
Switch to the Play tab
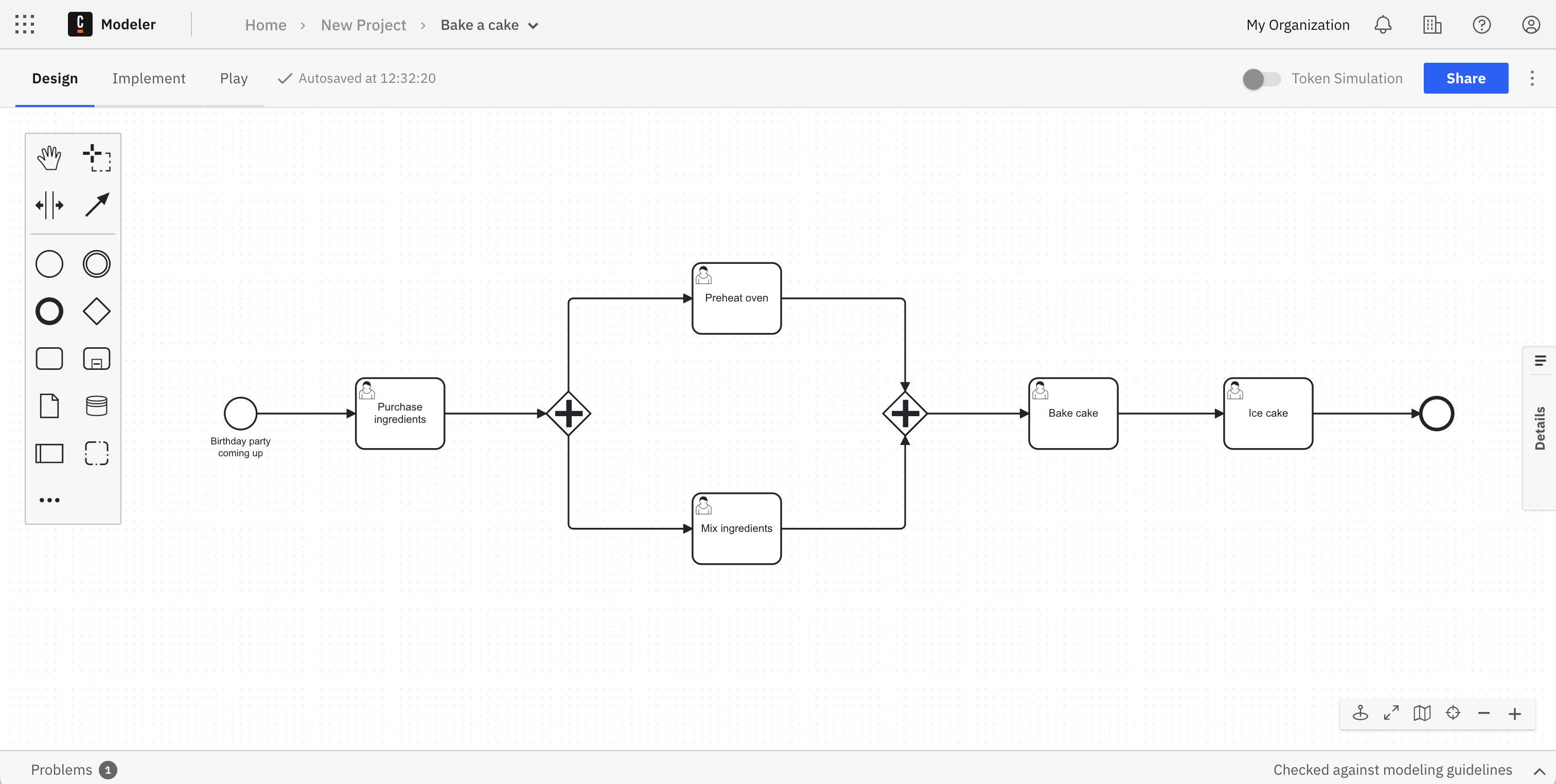point(234,78)
